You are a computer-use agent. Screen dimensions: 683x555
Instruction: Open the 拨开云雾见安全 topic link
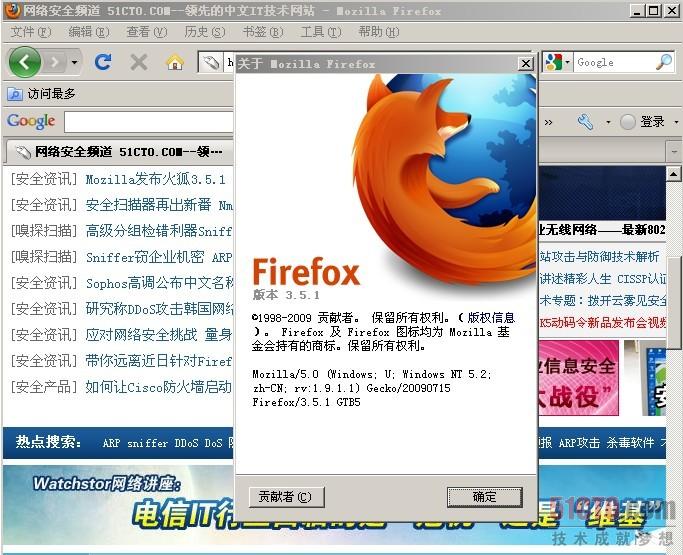[603, 300]
